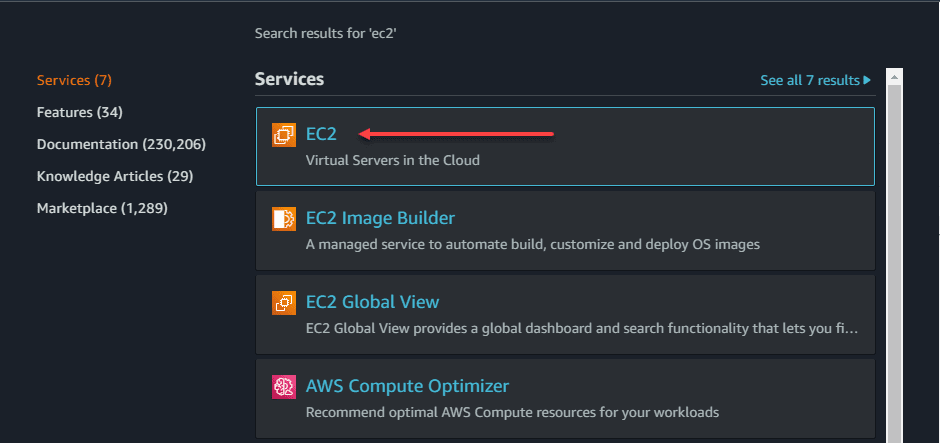Open the EC2 Image Builder link
Viewport: 940px width, 443px height.
coord(380,218)
